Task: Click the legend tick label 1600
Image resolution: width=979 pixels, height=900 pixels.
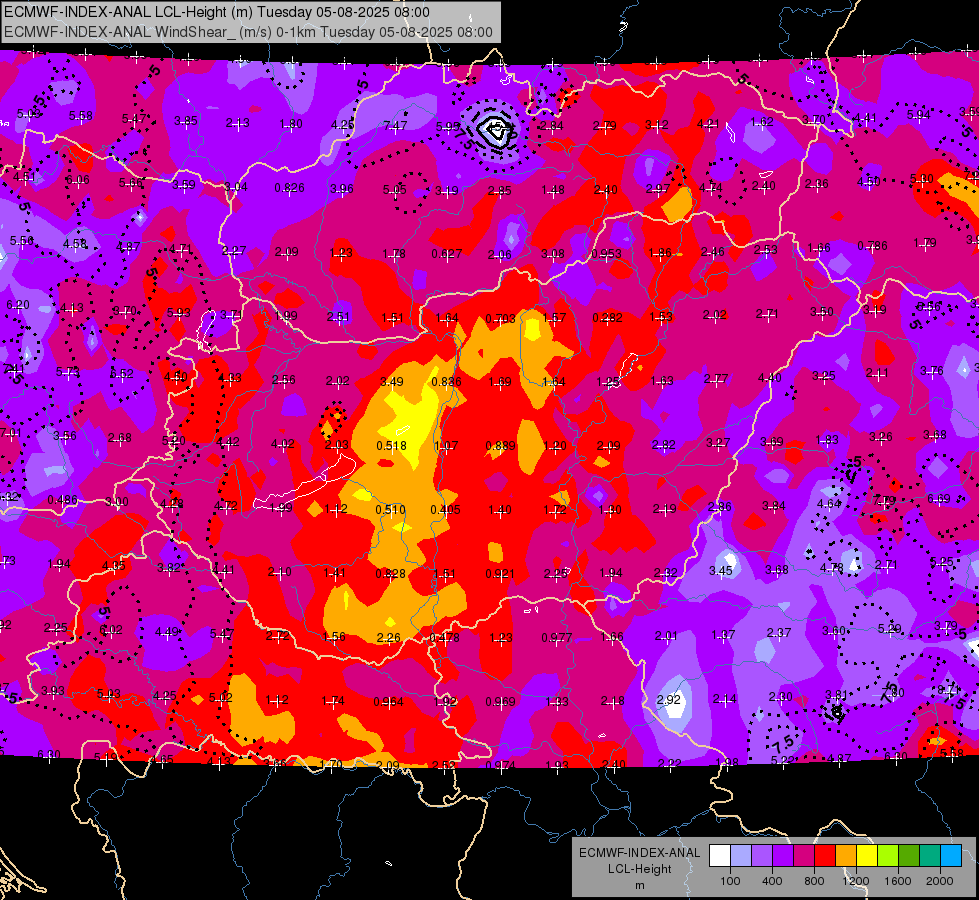Action: (x=898, y=881)
